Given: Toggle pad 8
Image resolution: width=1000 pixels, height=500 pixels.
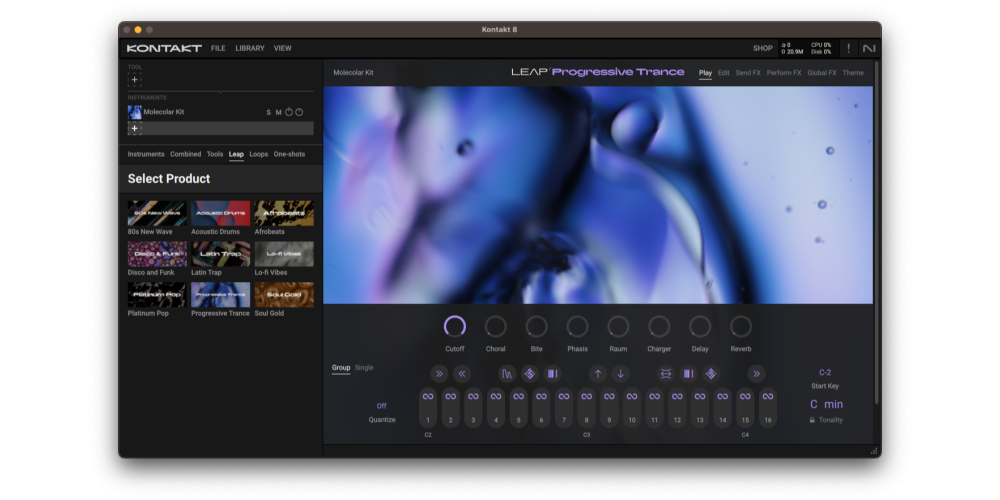Looking at the screenshot, I should (x=587, y=408).
